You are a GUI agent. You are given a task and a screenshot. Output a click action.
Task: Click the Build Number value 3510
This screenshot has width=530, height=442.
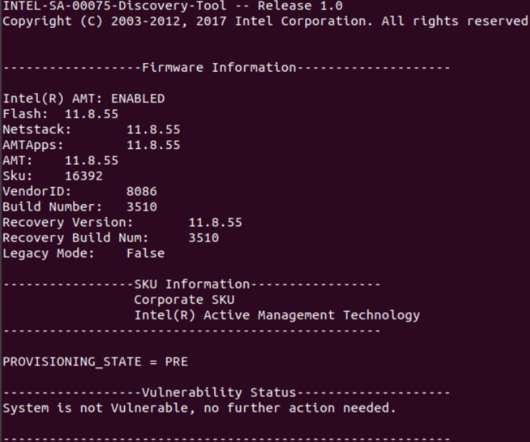(x=142, y=207)
